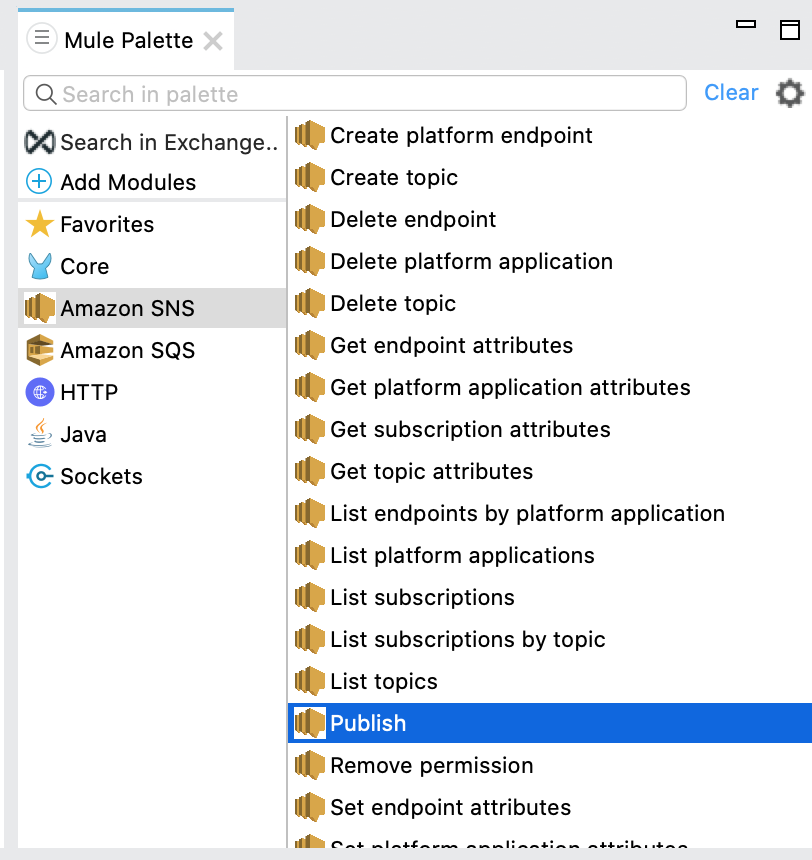Click the palette settings gear icon
The width and height of the screenshot is (812, 860).
[789, 94]
